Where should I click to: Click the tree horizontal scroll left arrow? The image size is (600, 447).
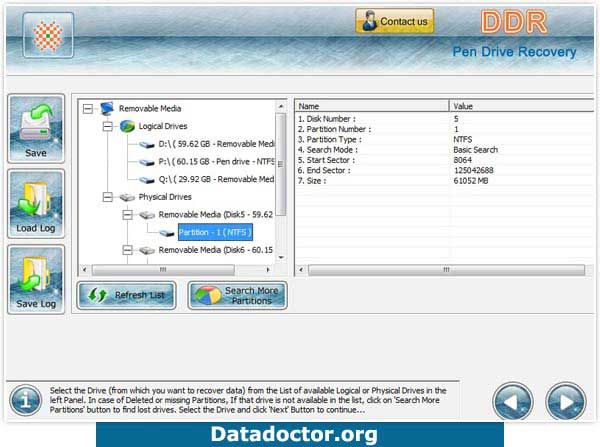coord(85,270)
